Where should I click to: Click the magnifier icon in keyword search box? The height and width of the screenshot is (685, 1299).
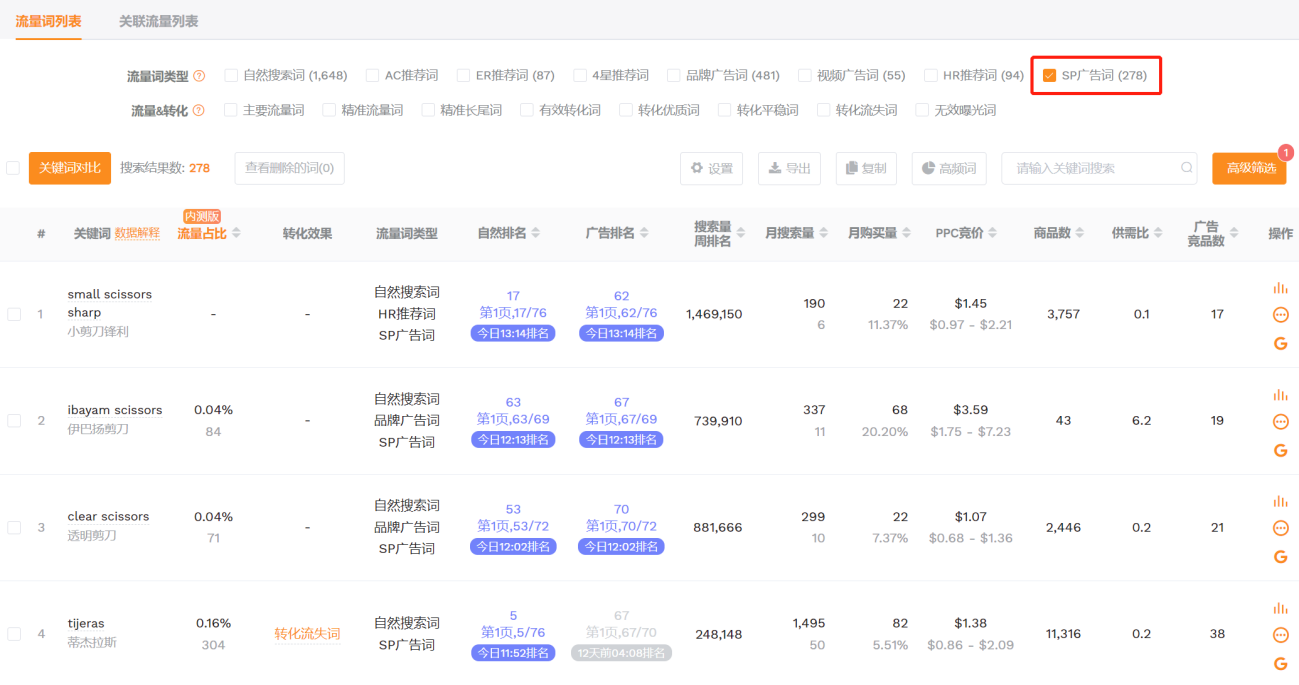1186,168
